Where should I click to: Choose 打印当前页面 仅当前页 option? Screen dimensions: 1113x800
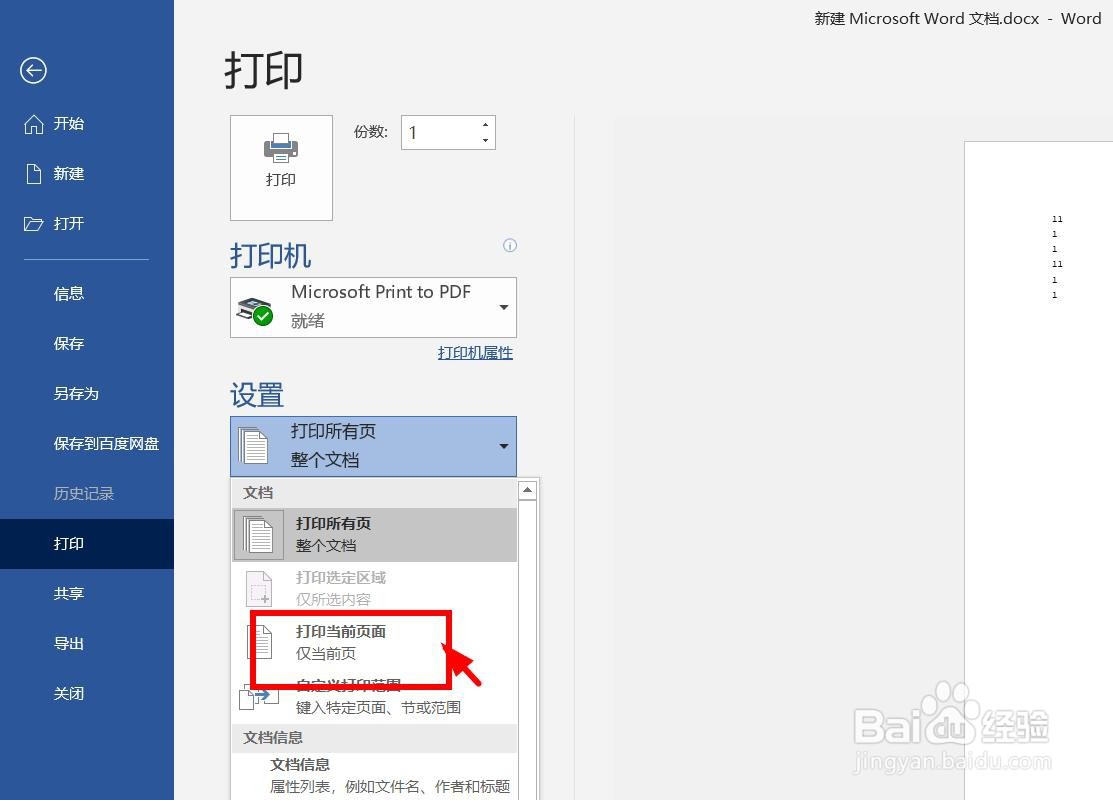[375, 642]
